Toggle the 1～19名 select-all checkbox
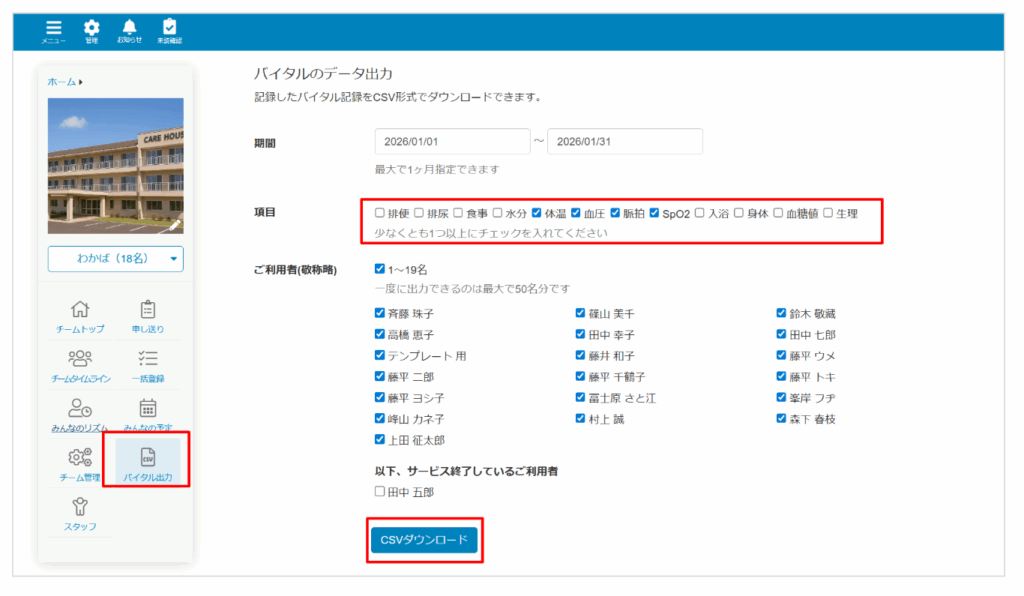The height and width of the screenshot is (596, 1024). (x=379, y=269)
